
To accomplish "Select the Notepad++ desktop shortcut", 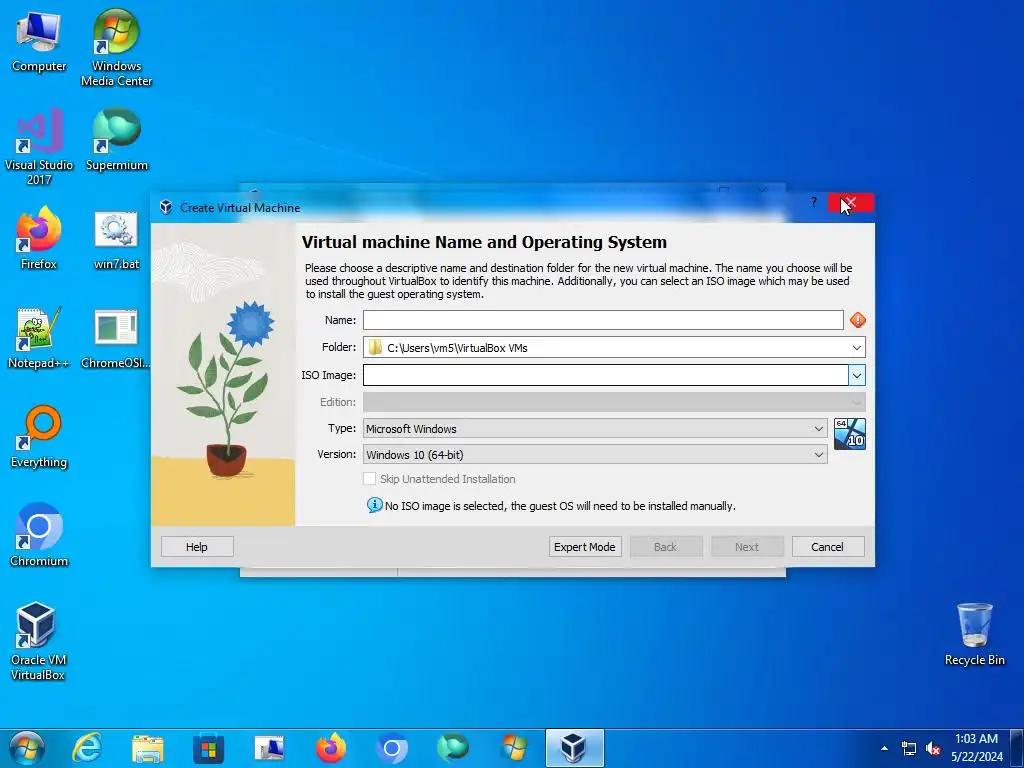I will point(39,338).
